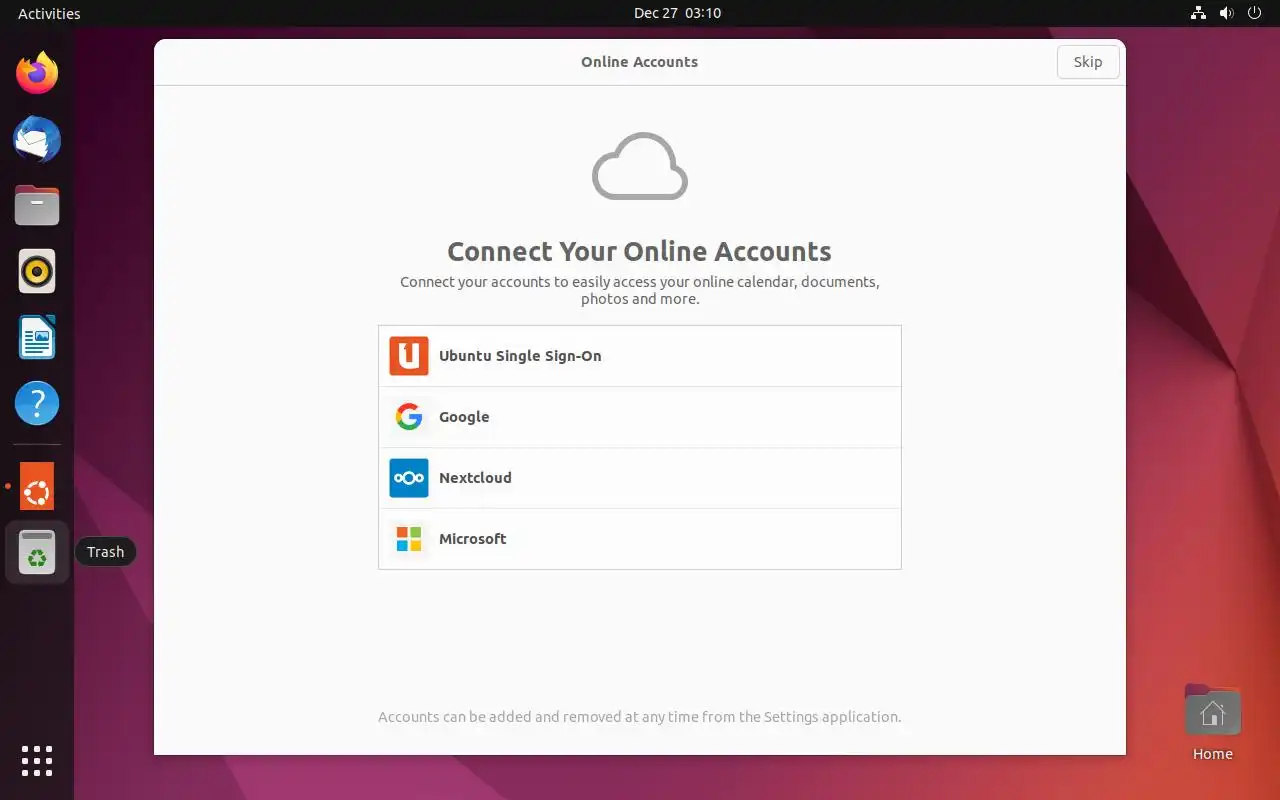
Task: Click the running Ubuntu welcome app icon
Action: pos(37,486)
